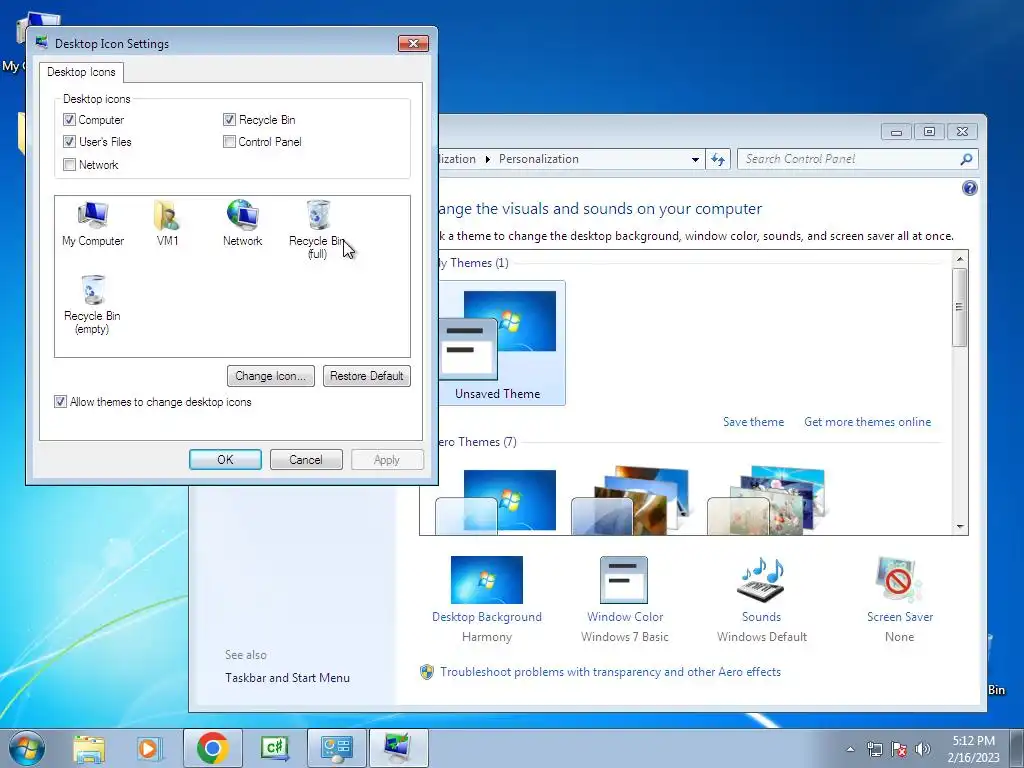This screenshot has height=768, width=1024.
Task: Open the Action Center flag icon
Action: tap(899, 749)
